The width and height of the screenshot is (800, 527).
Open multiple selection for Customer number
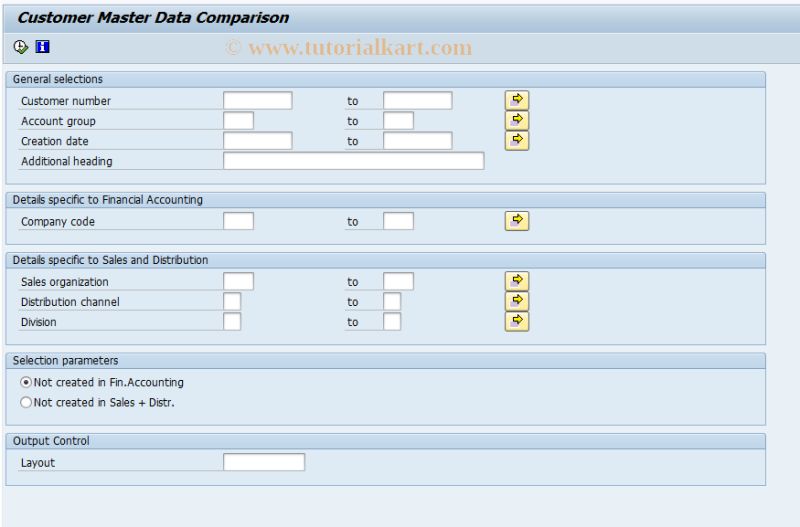tap(517, 100)
